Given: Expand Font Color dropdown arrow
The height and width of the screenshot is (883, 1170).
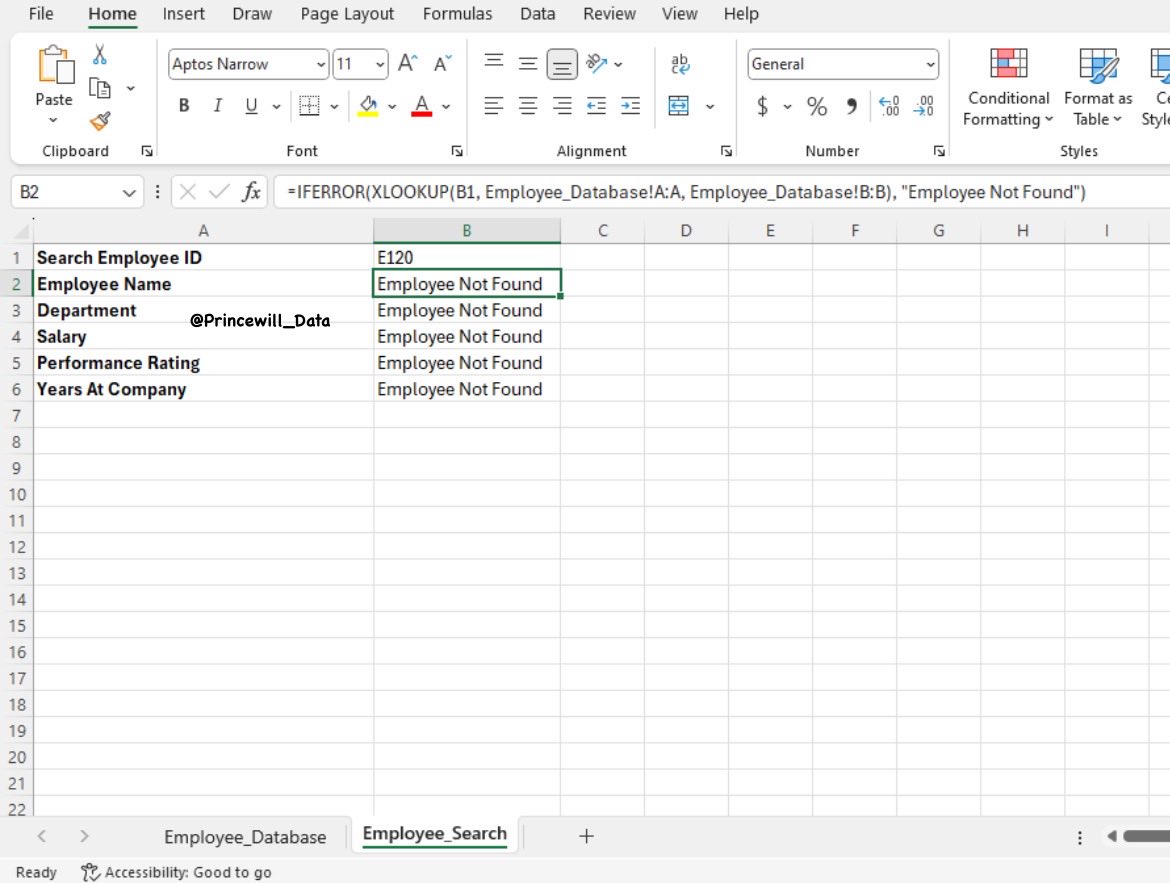Looking at the screenshot, I should click(446, 106).
